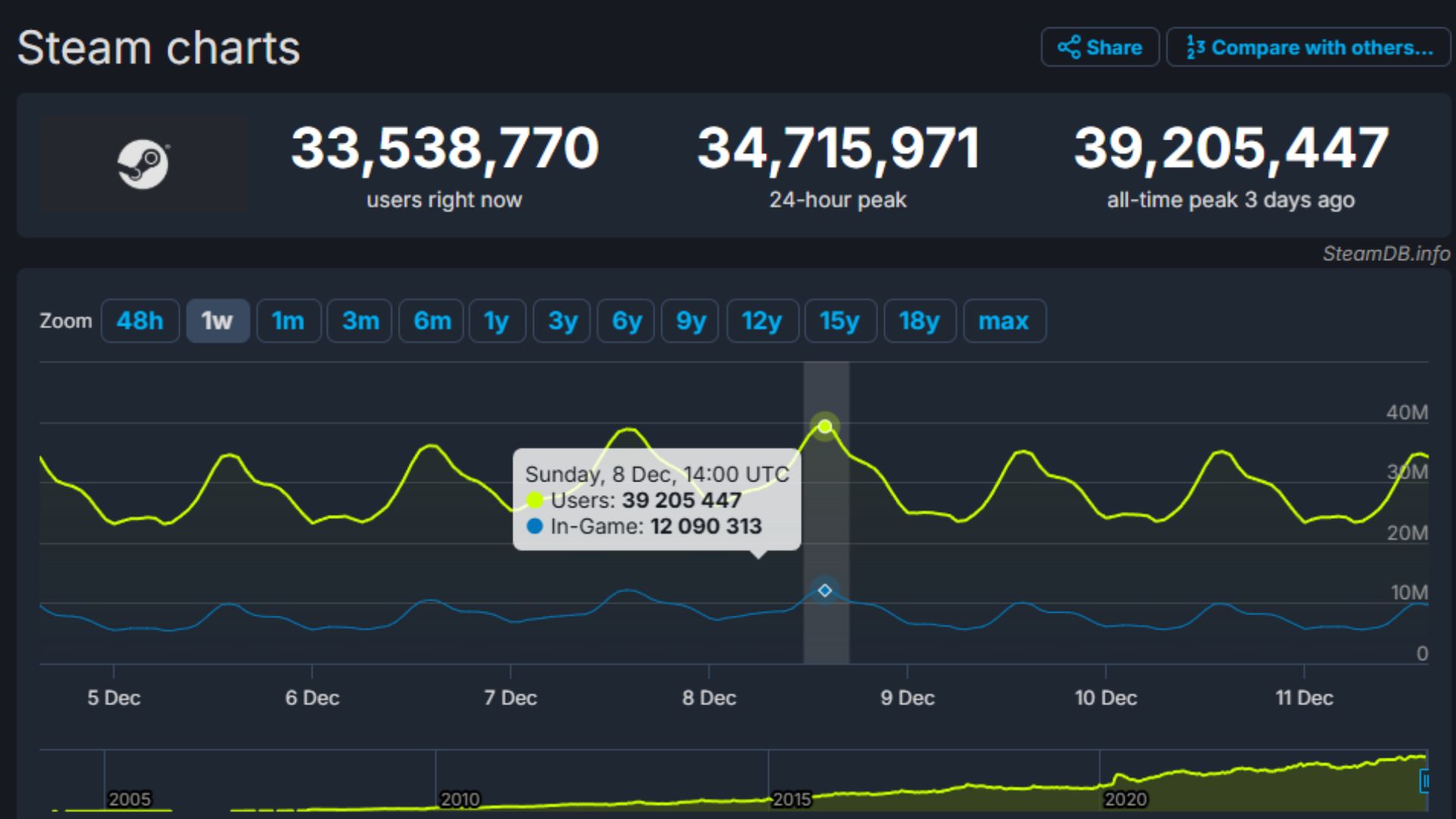
Task: Click the Share button
Action: click(1100, 47)
